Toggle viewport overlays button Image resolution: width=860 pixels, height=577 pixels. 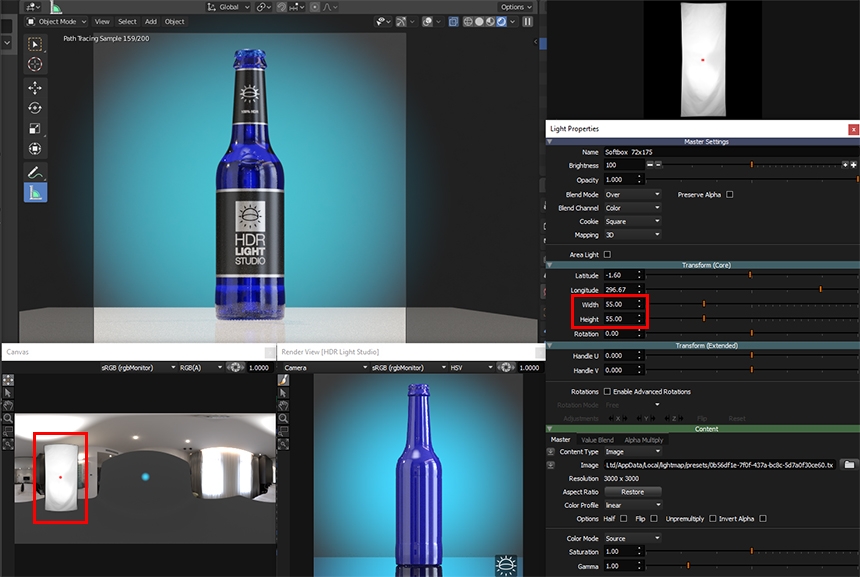(427, 21)
